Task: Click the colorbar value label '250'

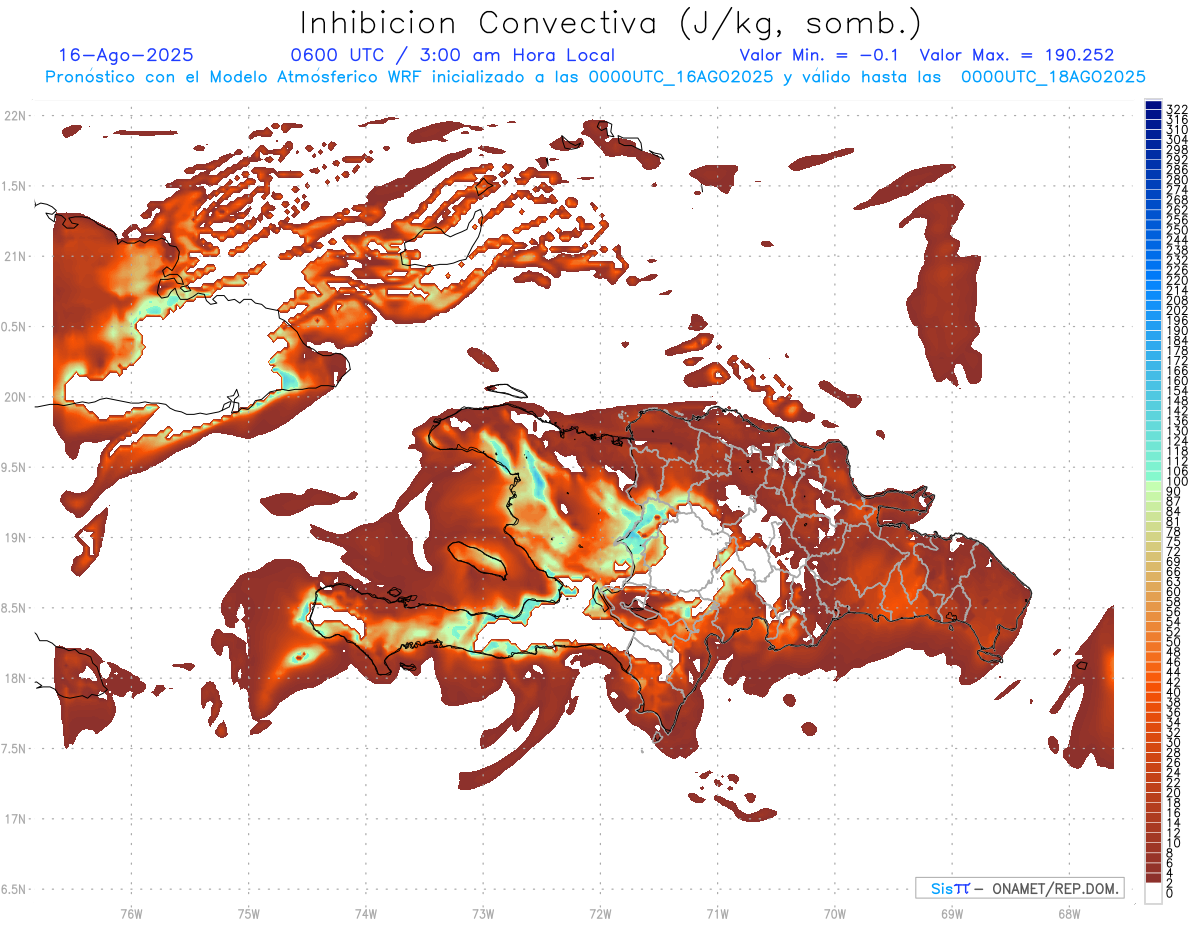Action: pyautogui.click(x=1176, y=230)
